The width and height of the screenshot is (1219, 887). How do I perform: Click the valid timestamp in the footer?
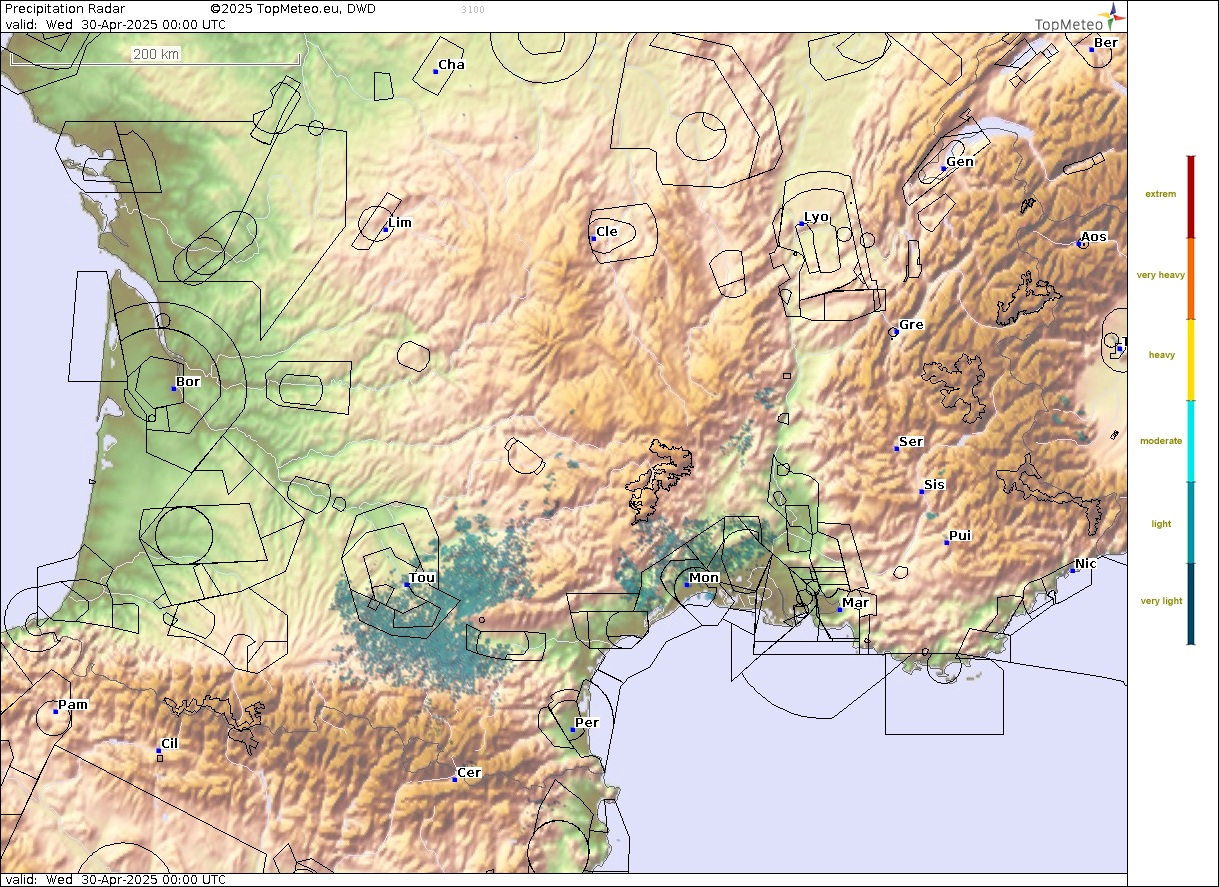tap(115, 880)
